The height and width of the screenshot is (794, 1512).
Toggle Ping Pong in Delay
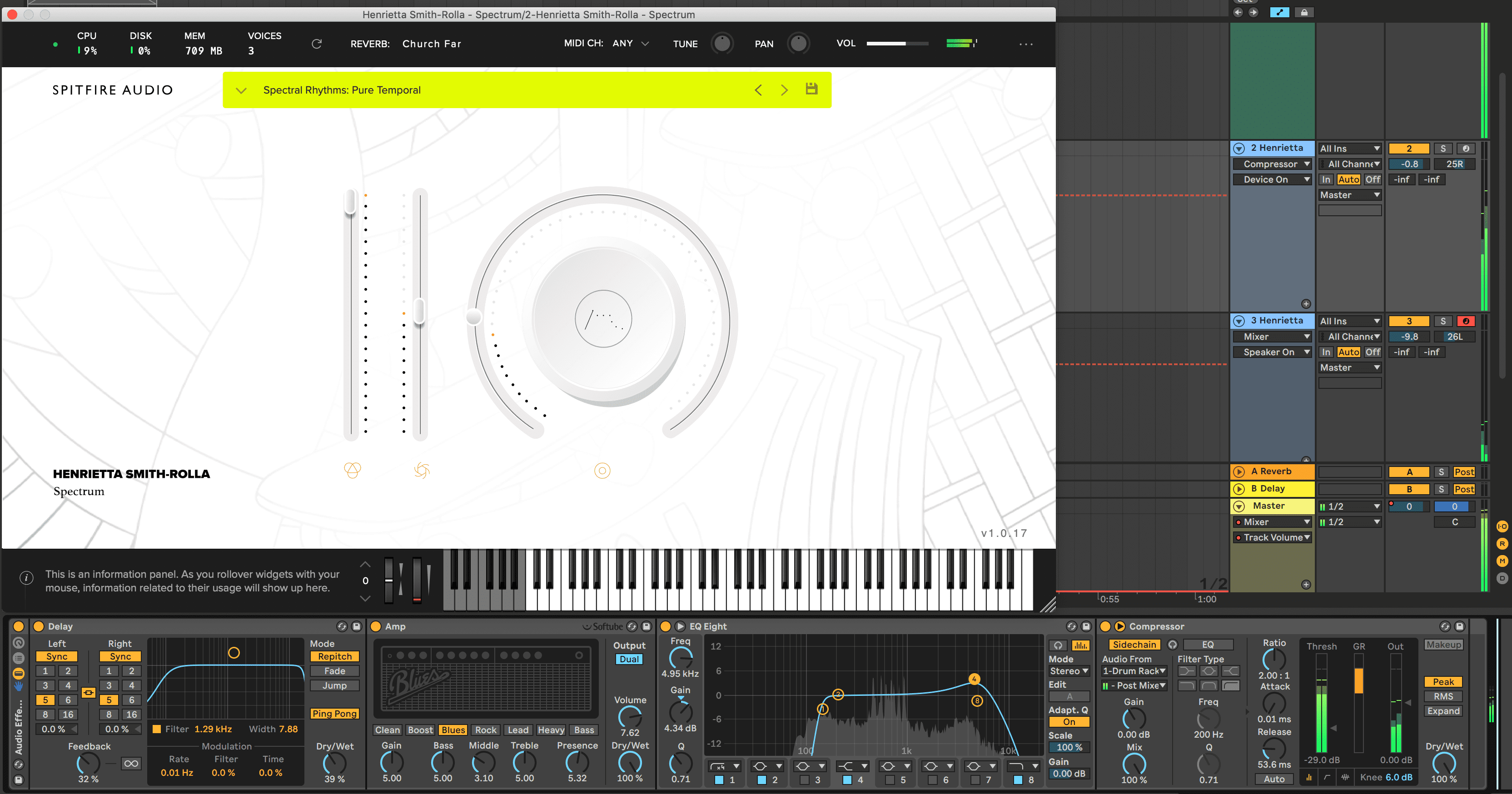pos(334,714)
